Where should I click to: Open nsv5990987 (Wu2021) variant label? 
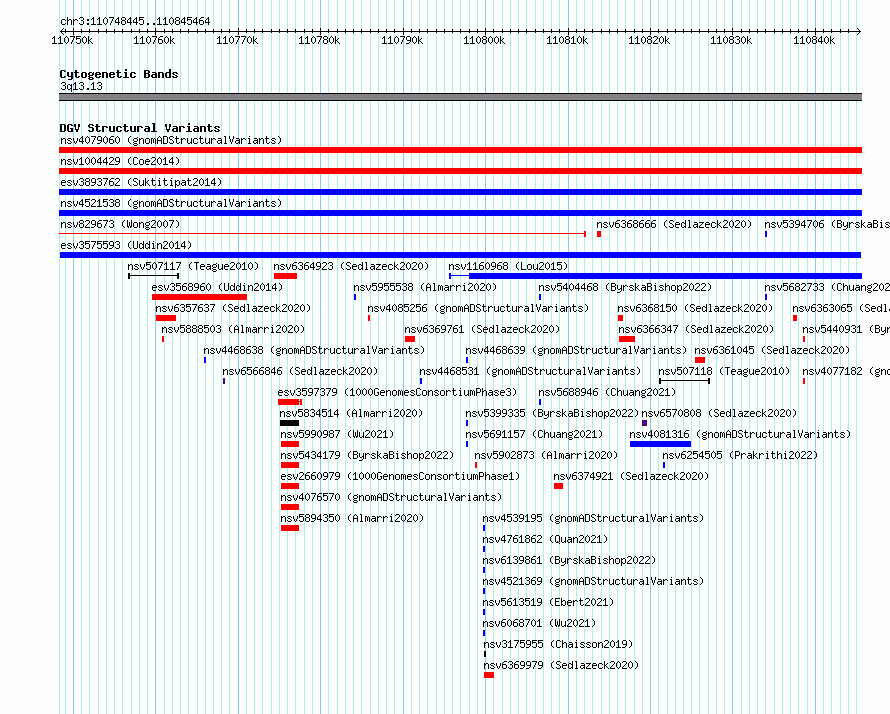[337, 434]
